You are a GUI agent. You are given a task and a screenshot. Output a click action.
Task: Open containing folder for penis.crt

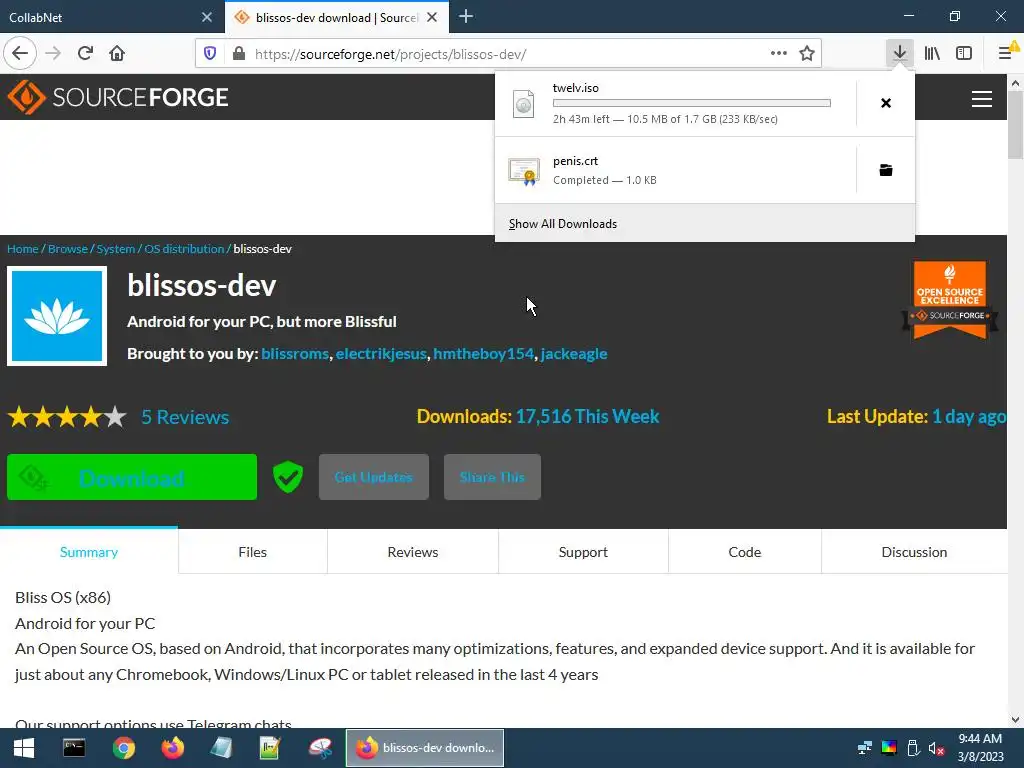(x=886, y=170)
